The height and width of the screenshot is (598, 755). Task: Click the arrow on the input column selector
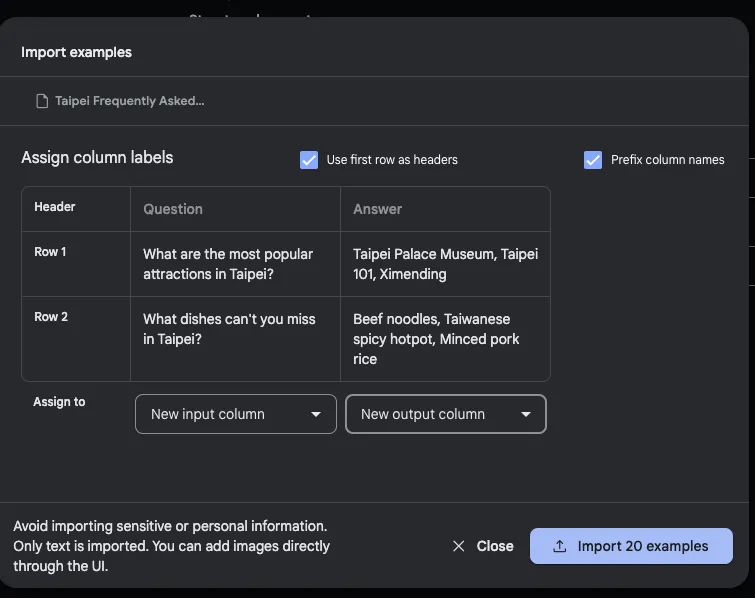click(316, 414)
